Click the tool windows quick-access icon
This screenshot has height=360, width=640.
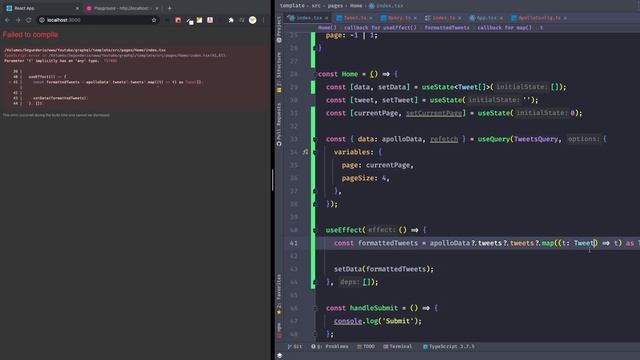pos(280,356)
